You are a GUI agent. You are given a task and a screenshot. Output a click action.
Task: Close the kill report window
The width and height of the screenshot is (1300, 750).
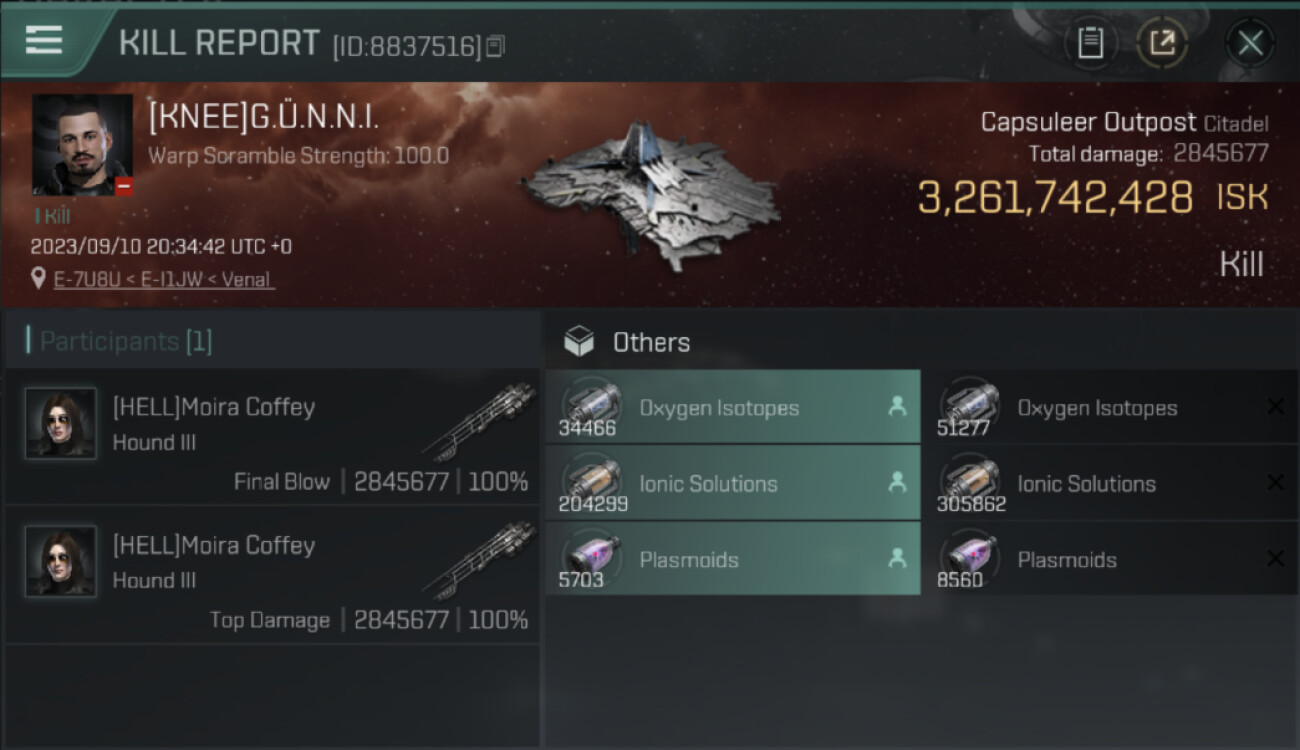tap(1250, 43)
